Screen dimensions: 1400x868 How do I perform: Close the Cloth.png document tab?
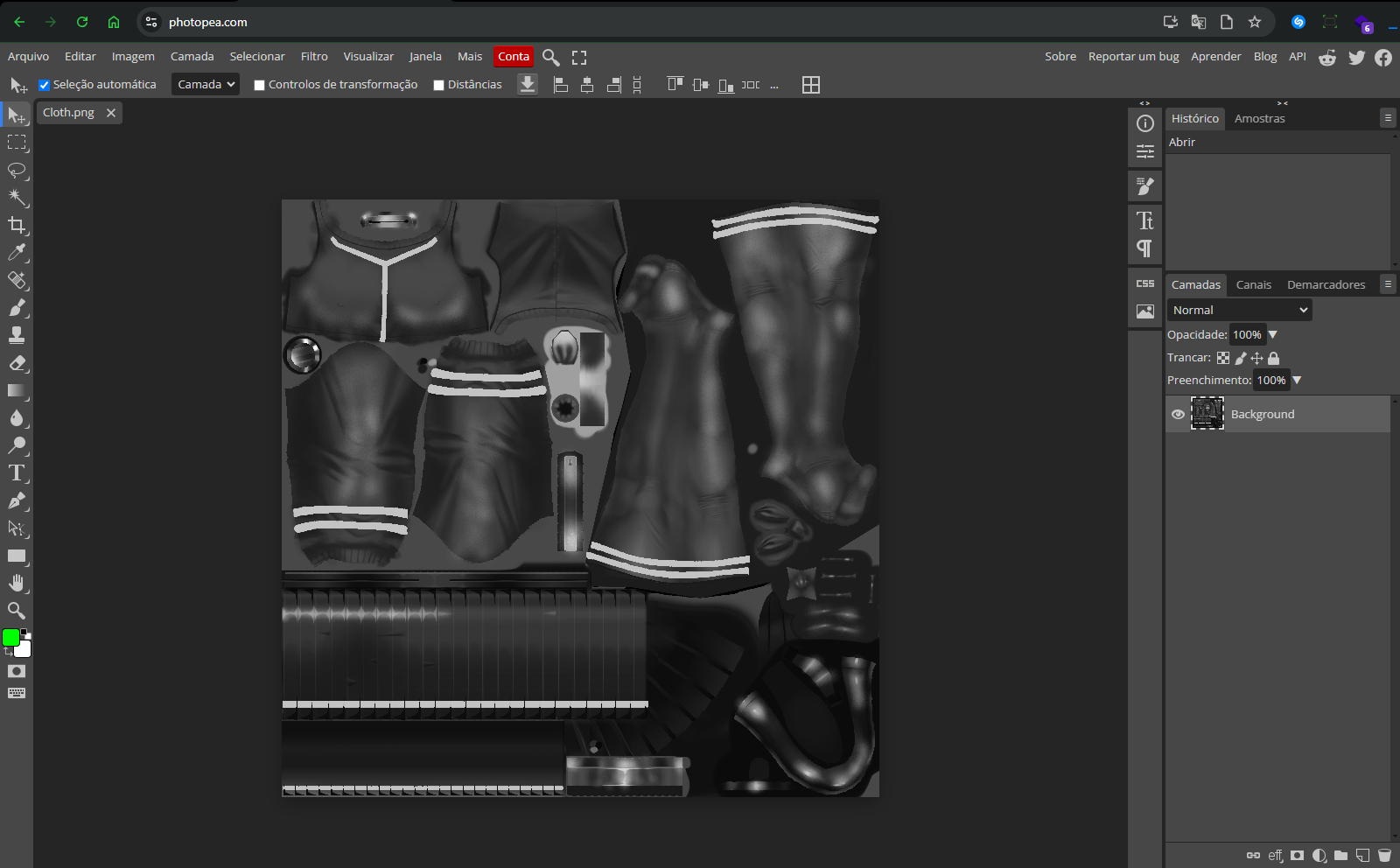point(111,113)
